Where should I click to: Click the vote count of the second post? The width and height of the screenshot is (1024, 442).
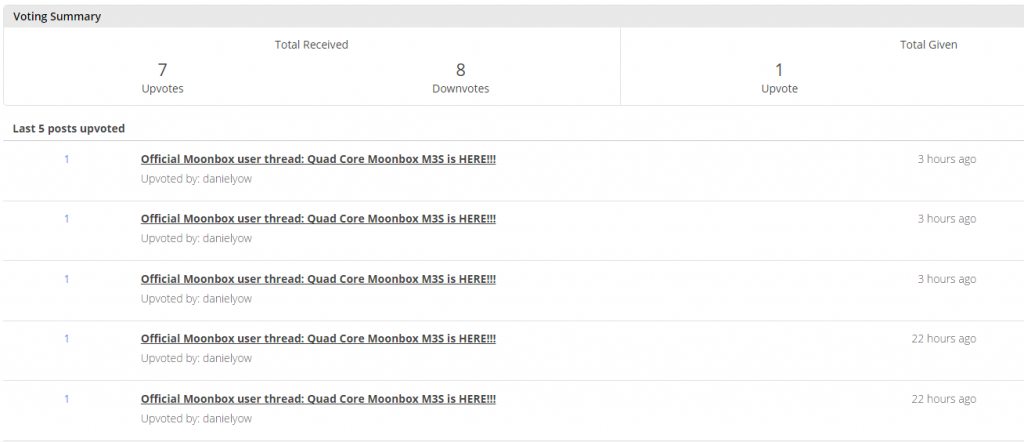(x=67, y=219)
